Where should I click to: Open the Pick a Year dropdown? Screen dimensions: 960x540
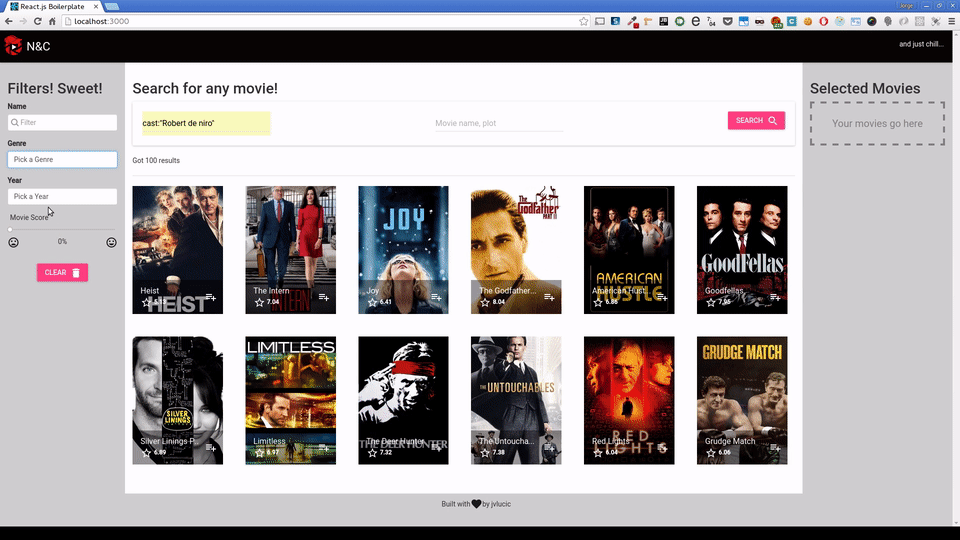point(62,197)
